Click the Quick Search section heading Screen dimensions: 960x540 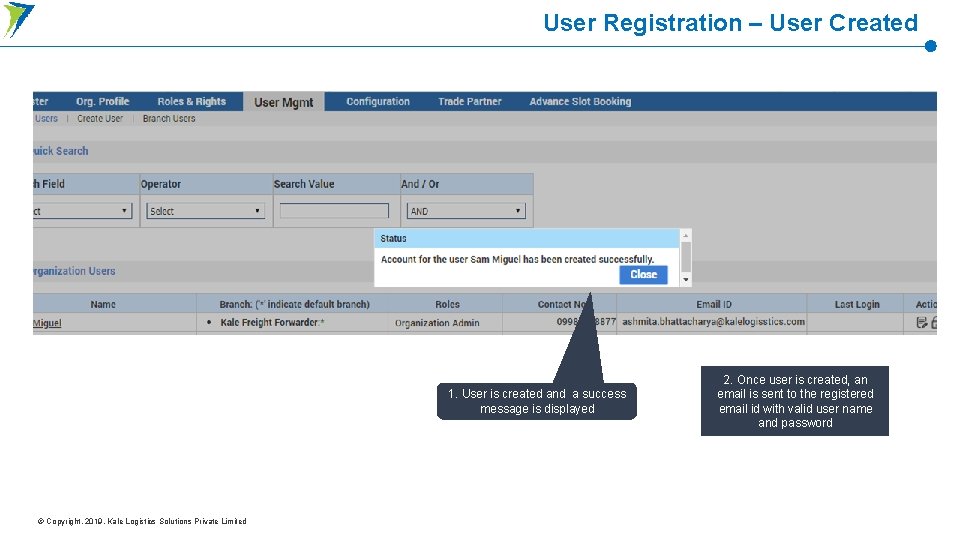click(61, 151)
